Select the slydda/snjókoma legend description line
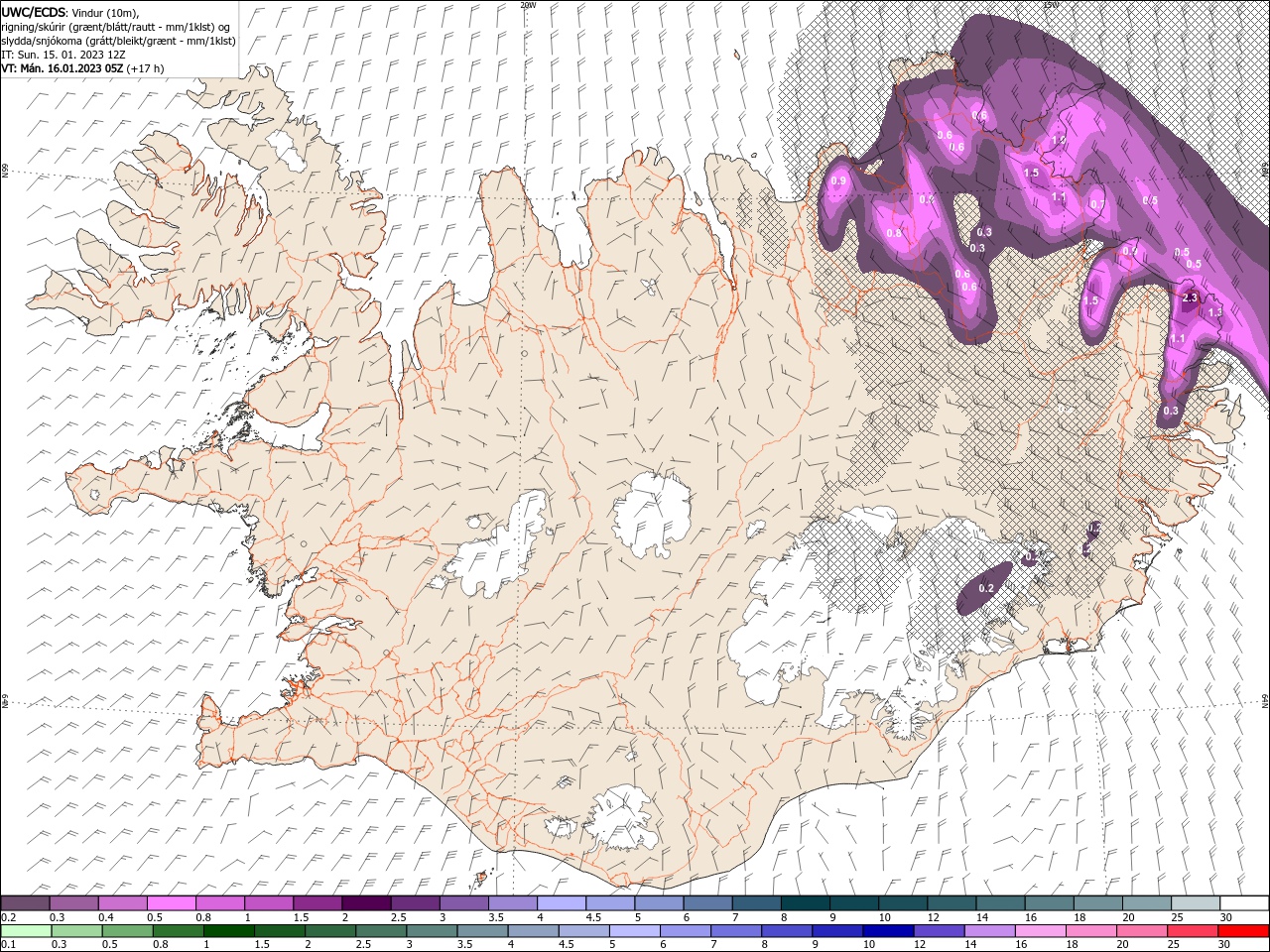 point(118,41)
